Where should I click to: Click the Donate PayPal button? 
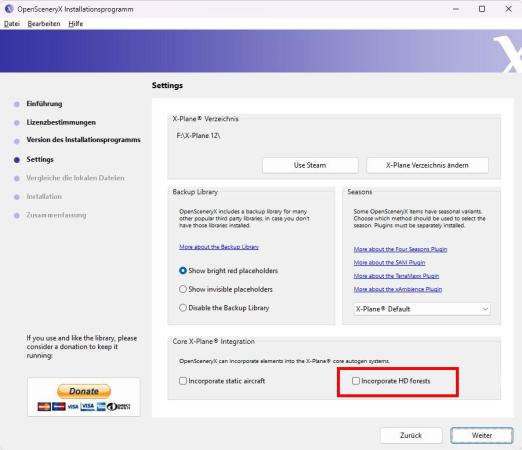[x=84, y=391]
